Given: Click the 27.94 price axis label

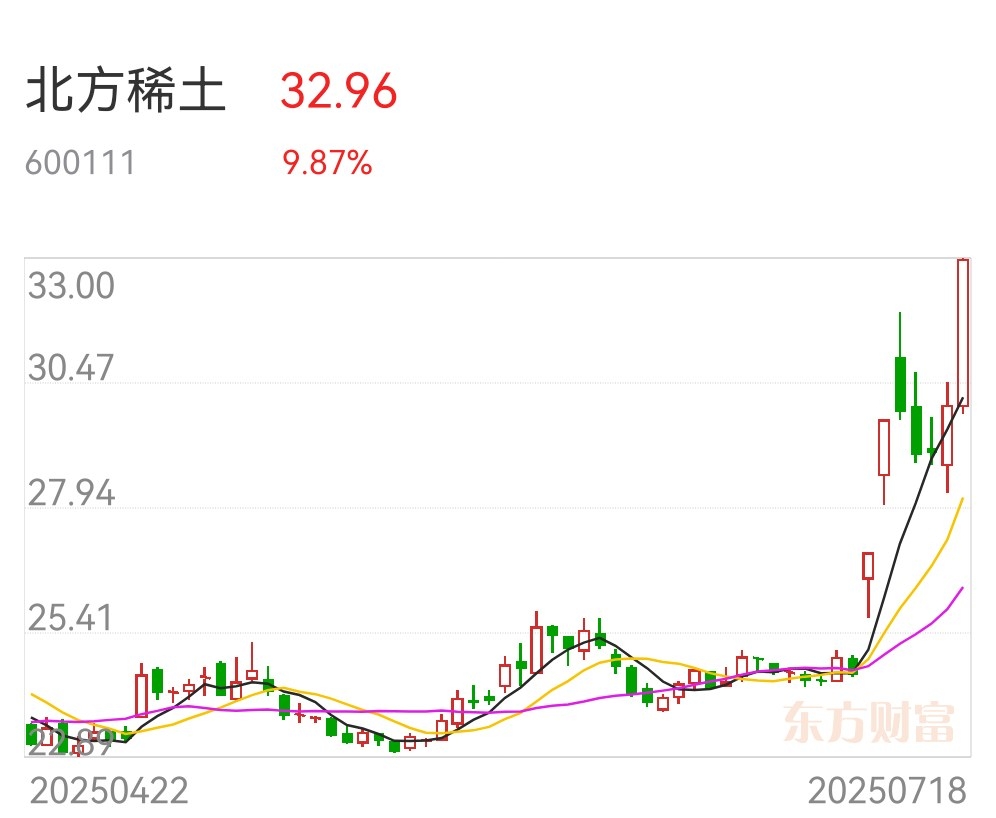Looking at the screenshot, I should pos(71,493).
